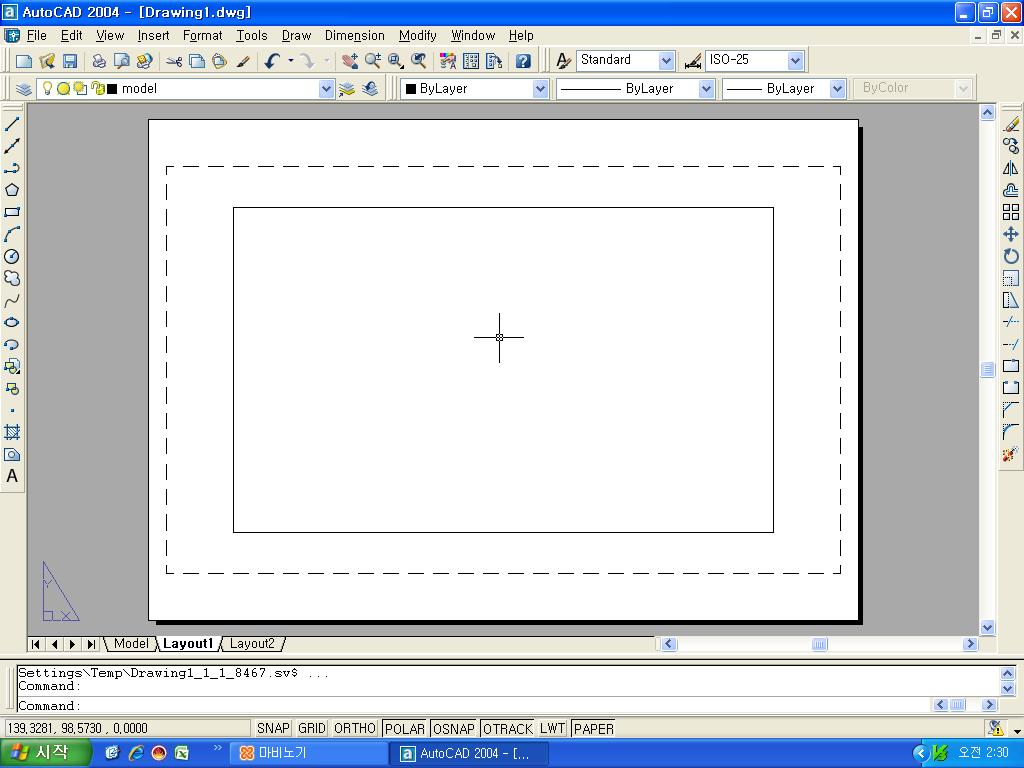This screenshot has height=768, width=1024.
Task: Click the horizontal scrollbar thumb of drawing area
Action: [819, 645]
